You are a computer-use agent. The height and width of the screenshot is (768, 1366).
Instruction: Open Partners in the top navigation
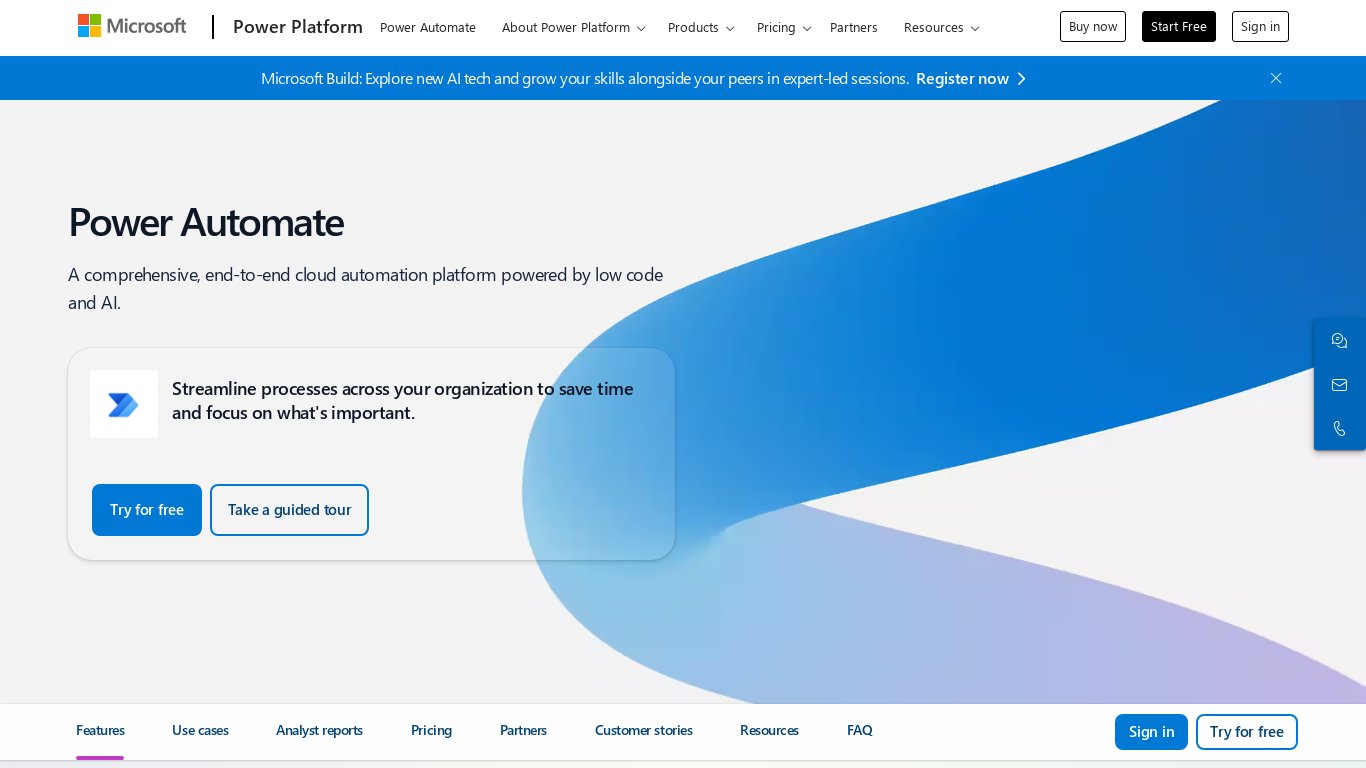(854, 27)
